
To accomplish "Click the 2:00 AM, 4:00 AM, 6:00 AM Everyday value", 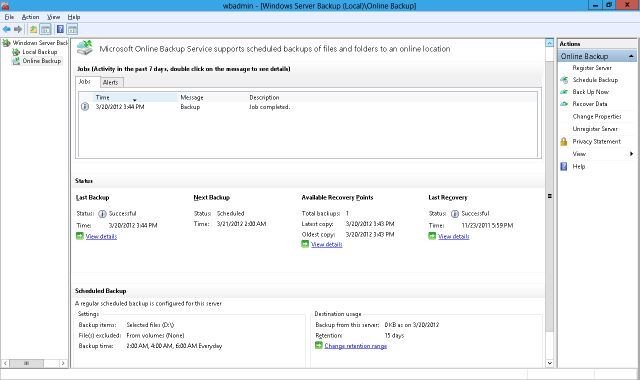I will [174, 346].
